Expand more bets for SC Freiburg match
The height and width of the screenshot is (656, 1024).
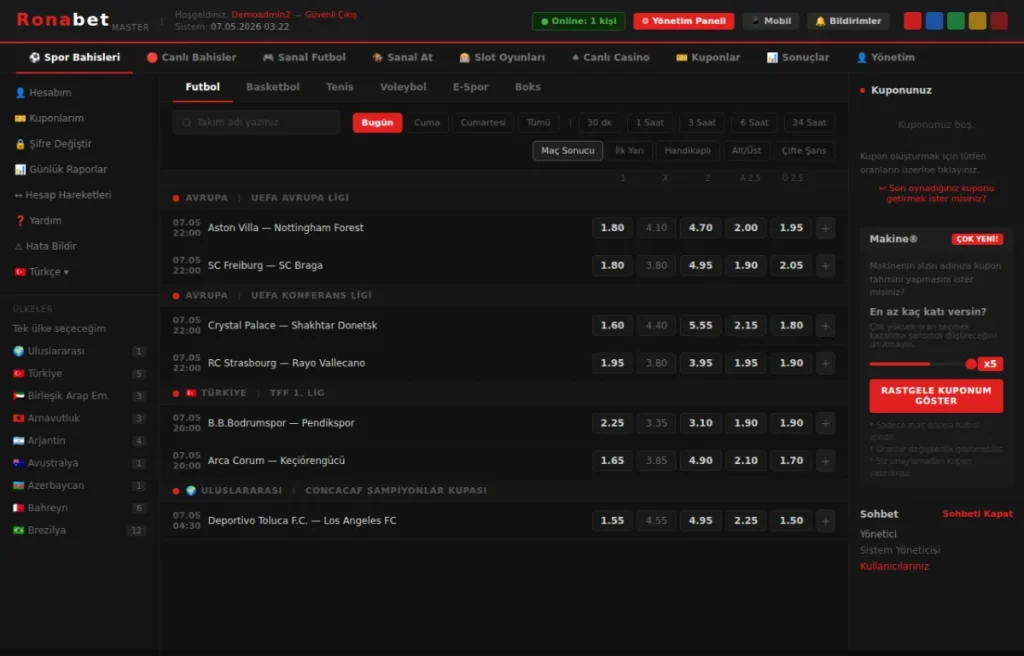pos(825,266)
